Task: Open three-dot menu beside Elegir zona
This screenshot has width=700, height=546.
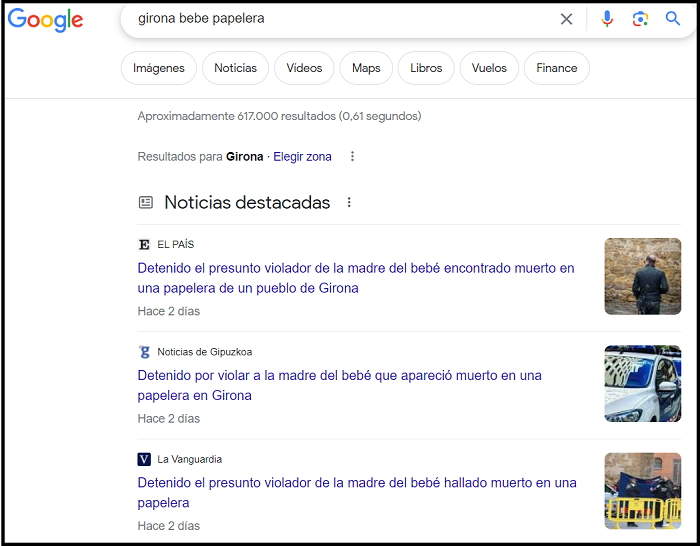Action: [352, 157]
